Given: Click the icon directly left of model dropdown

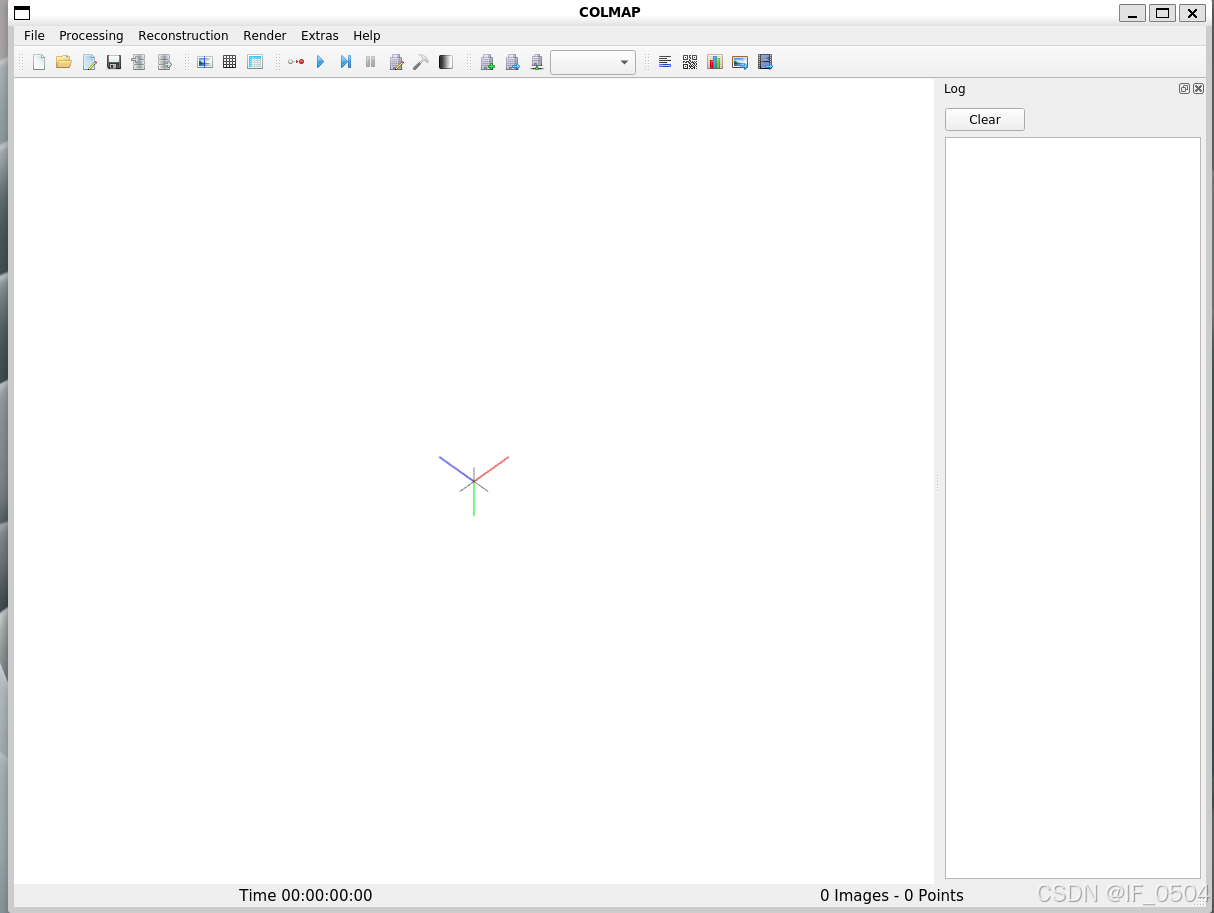Looking at the screenshot, I should pos(537,62).
